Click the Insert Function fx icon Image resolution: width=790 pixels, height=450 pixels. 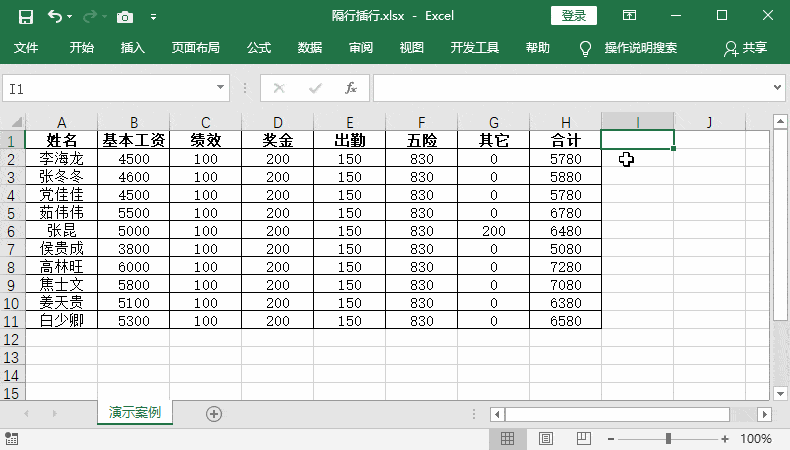(x=351, y=88)
